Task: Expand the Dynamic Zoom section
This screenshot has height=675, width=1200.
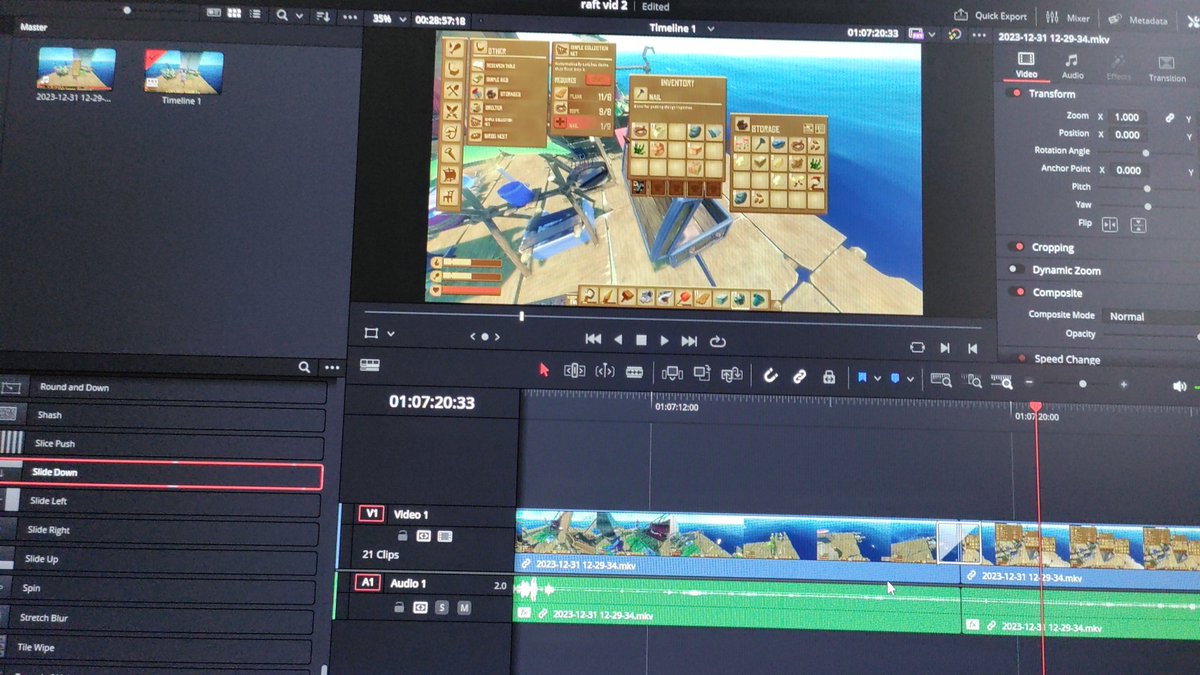Action: pyautogui.click(x=1066, y=270)
